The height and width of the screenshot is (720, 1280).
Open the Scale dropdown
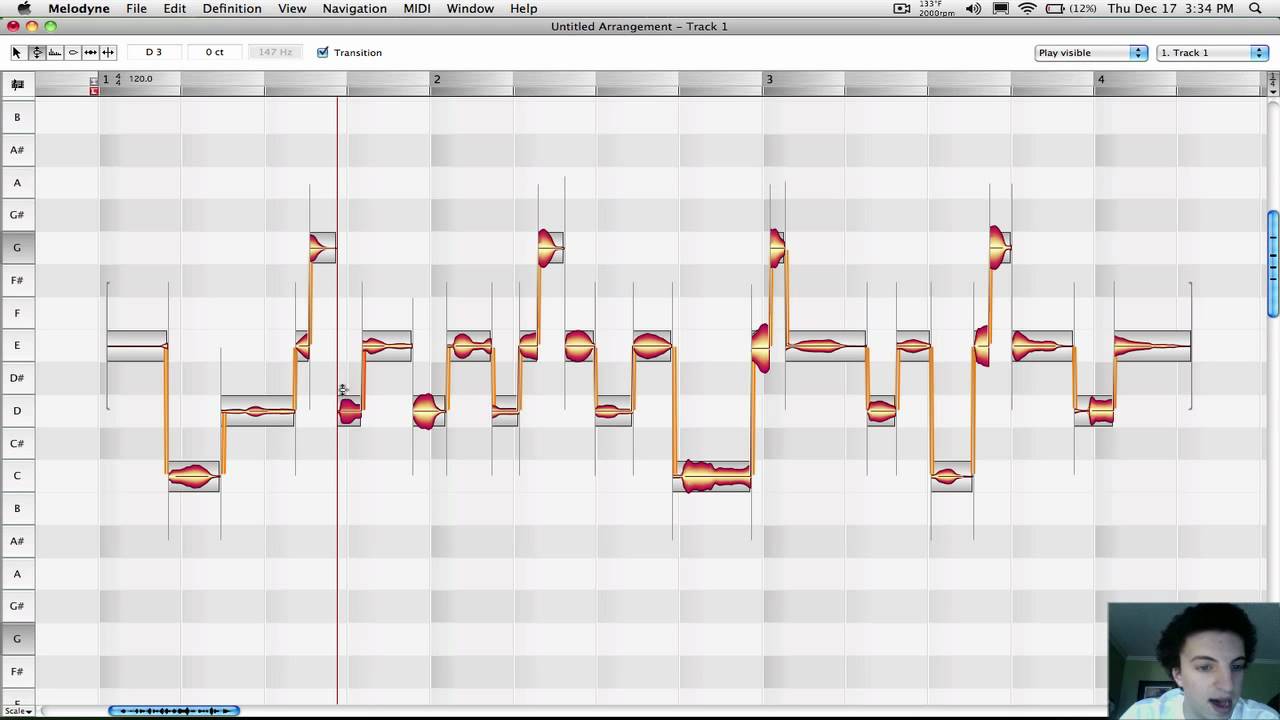[x=17, y=711]
